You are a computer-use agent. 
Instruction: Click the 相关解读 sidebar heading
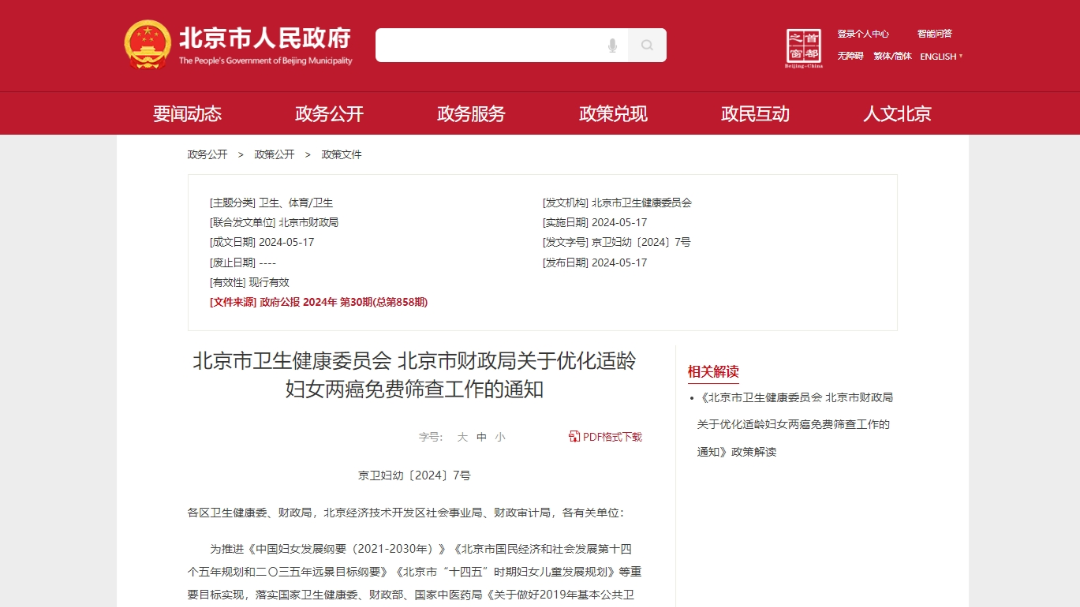(713, 372)
